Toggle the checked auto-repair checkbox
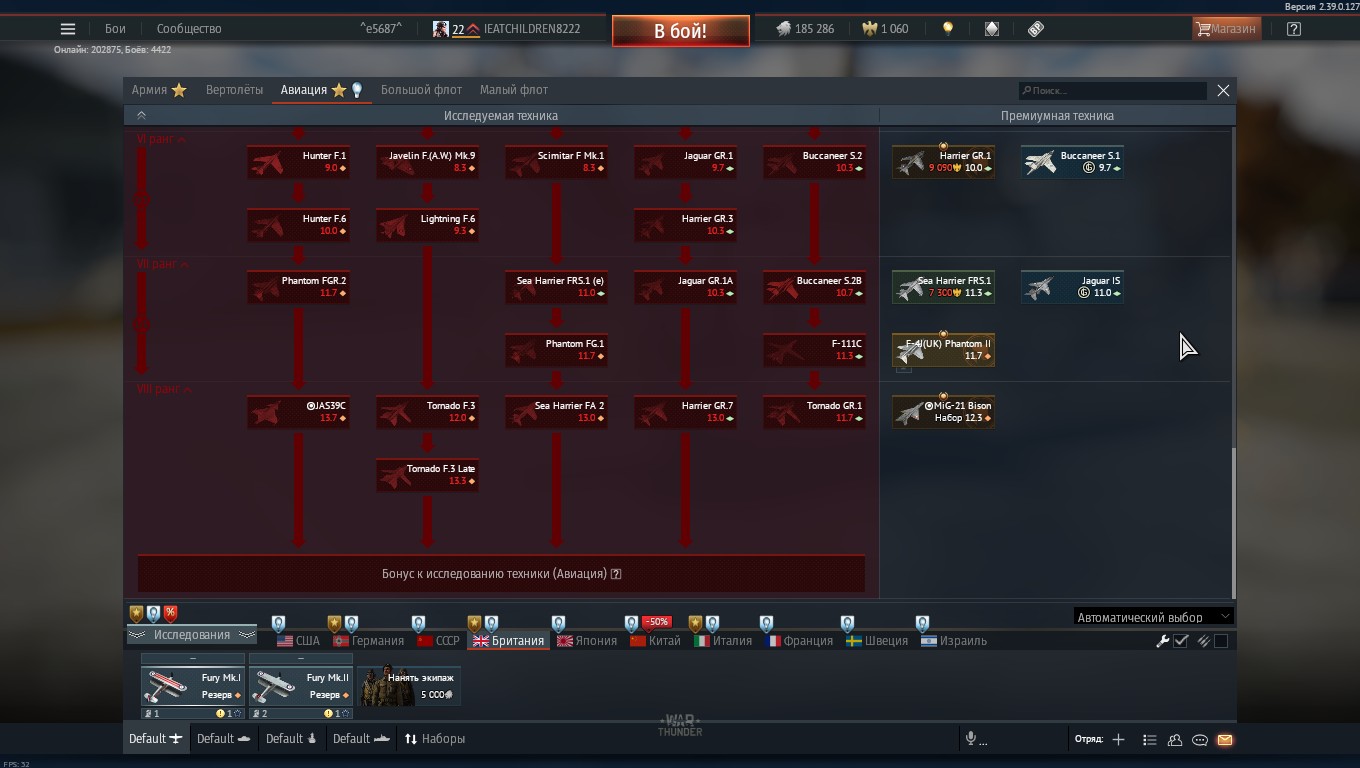Image resolution: width=1360 pixels, height=768 pixels. [1181, 641]
